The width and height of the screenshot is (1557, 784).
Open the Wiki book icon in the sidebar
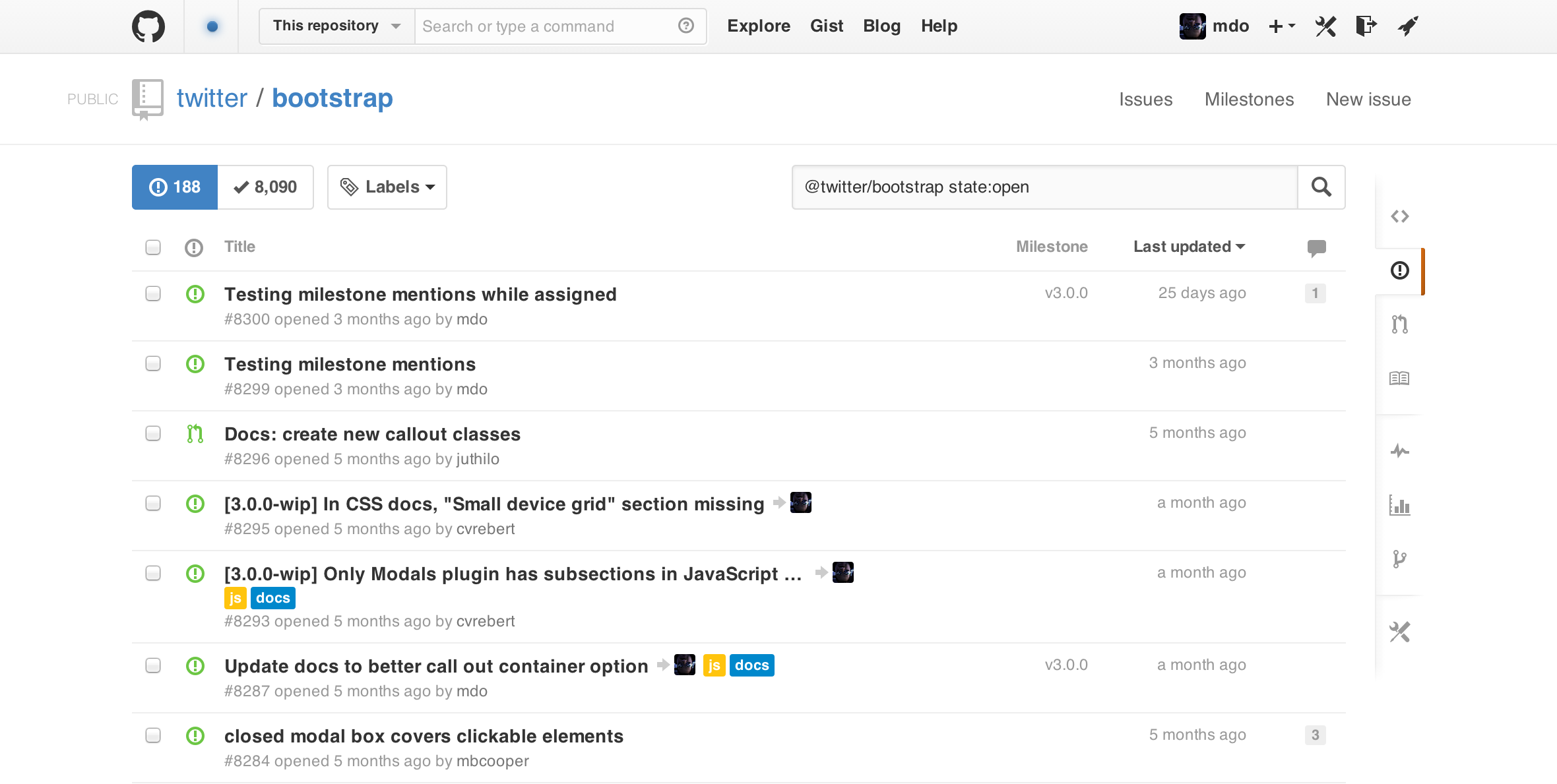click(1399, 378)
